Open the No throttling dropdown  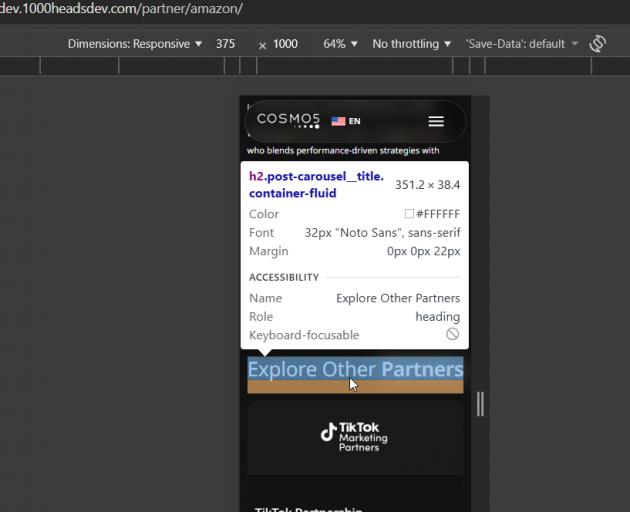click(x=411, y=44)
